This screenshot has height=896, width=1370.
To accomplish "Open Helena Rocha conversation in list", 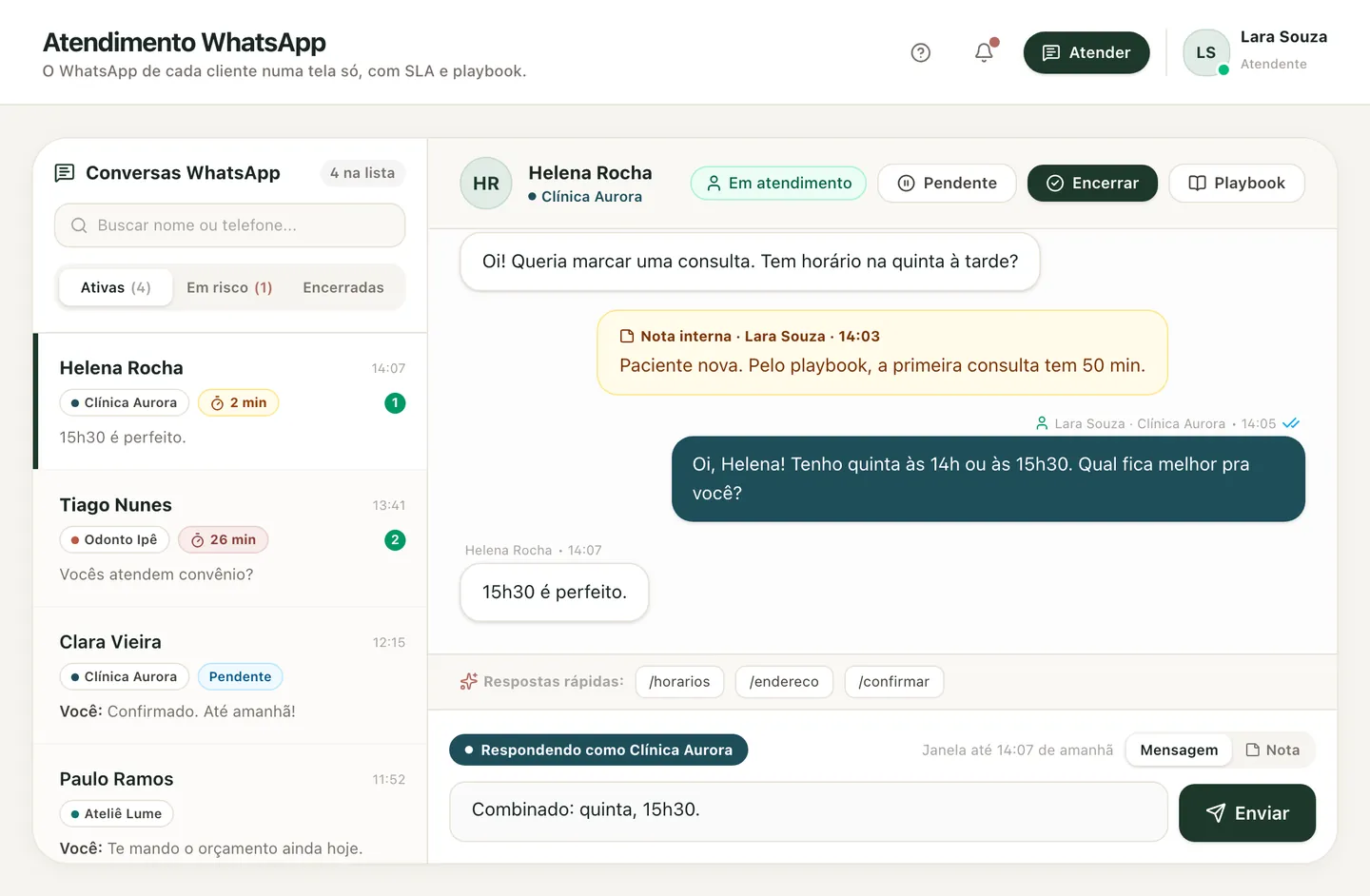I will point(230,401).
